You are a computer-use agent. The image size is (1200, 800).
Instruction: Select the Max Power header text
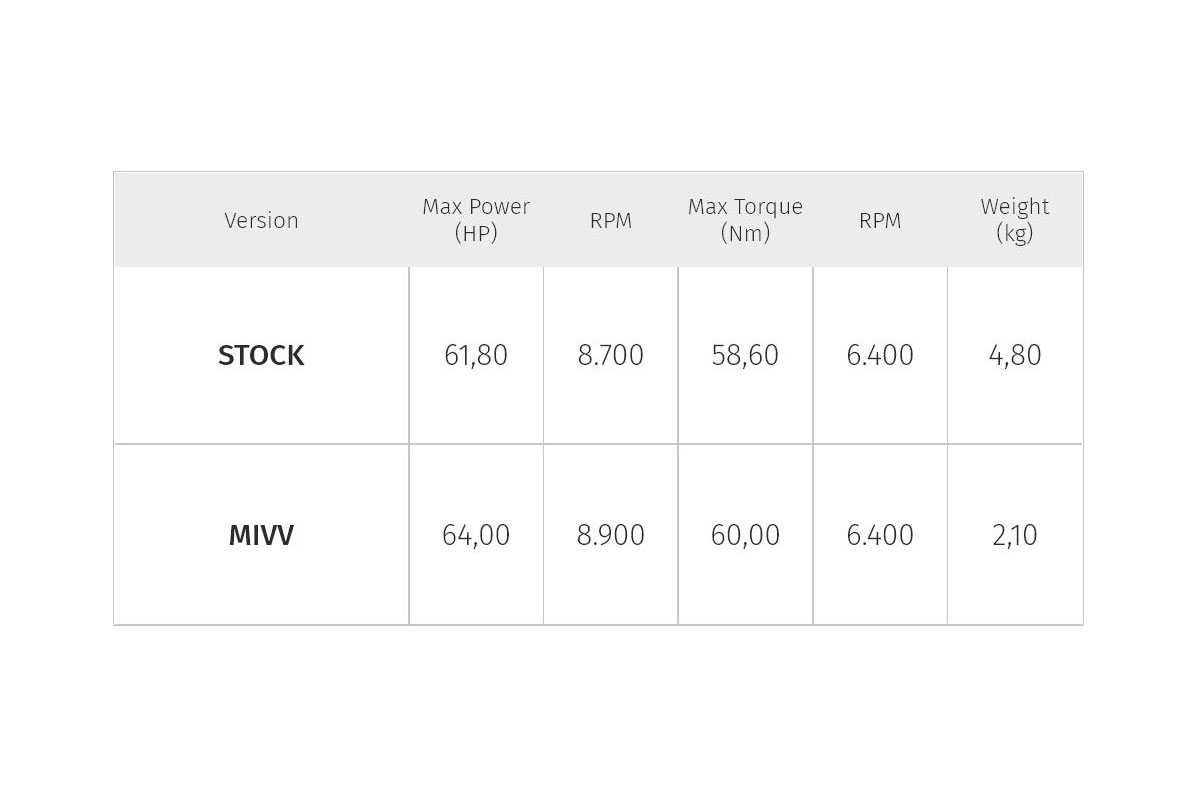(476, 207)
